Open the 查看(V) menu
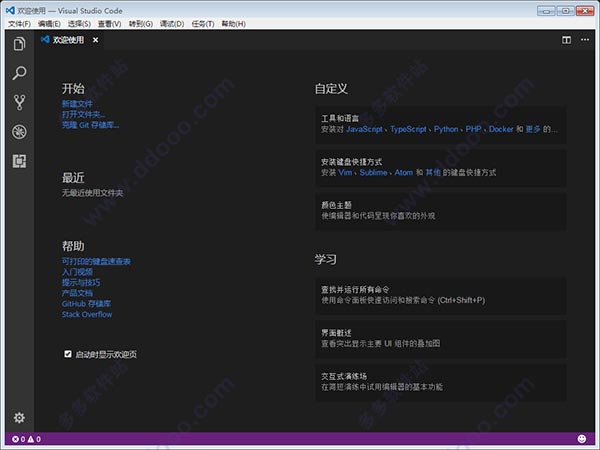 pos(109,24)
